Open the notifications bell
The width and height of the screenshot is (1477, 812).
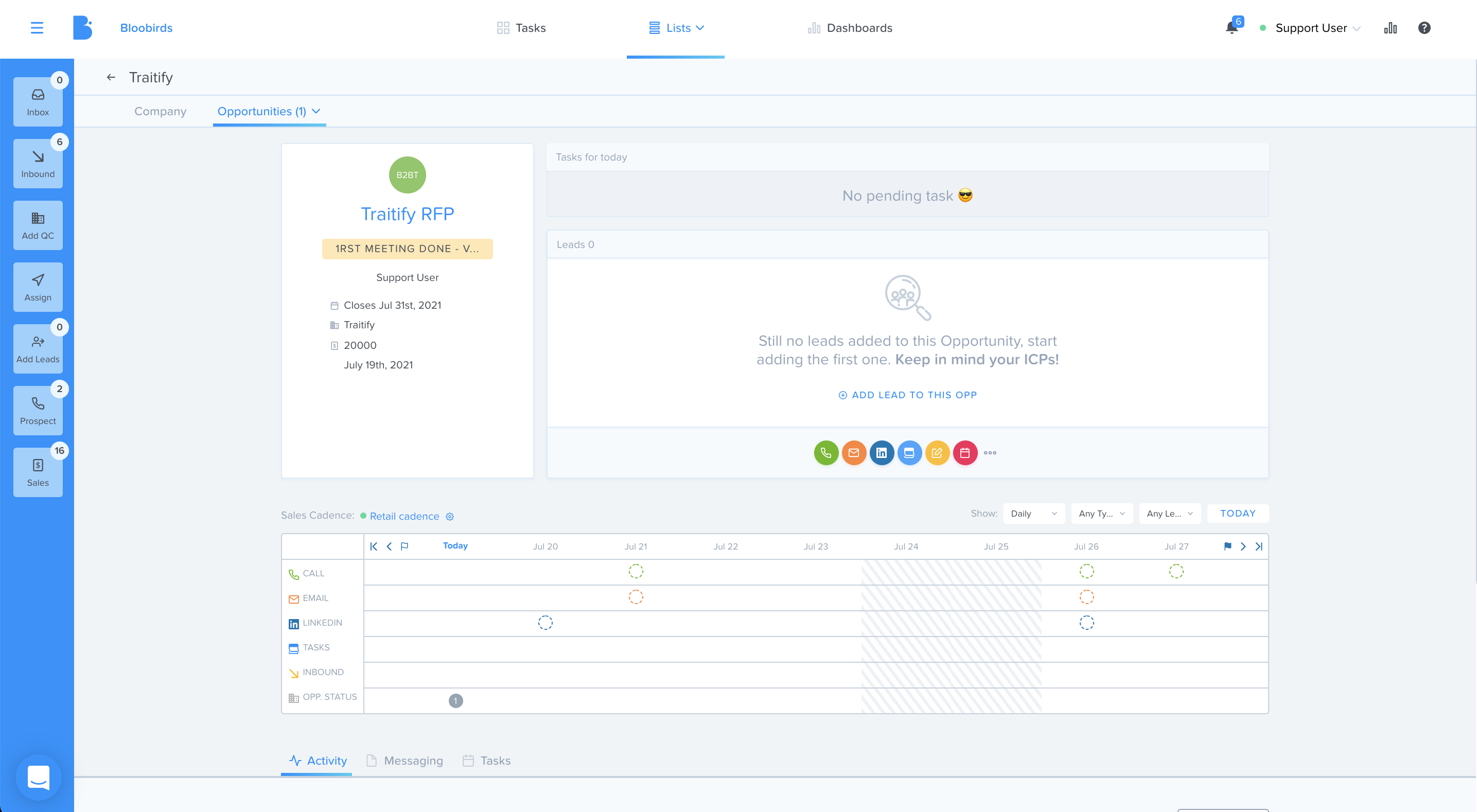tap(1231, 27)
